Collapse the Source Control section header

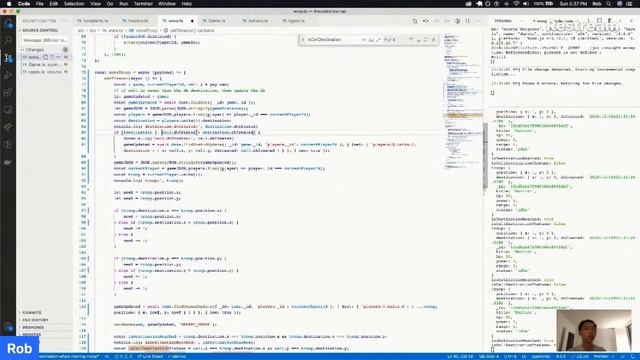(39, 30)
